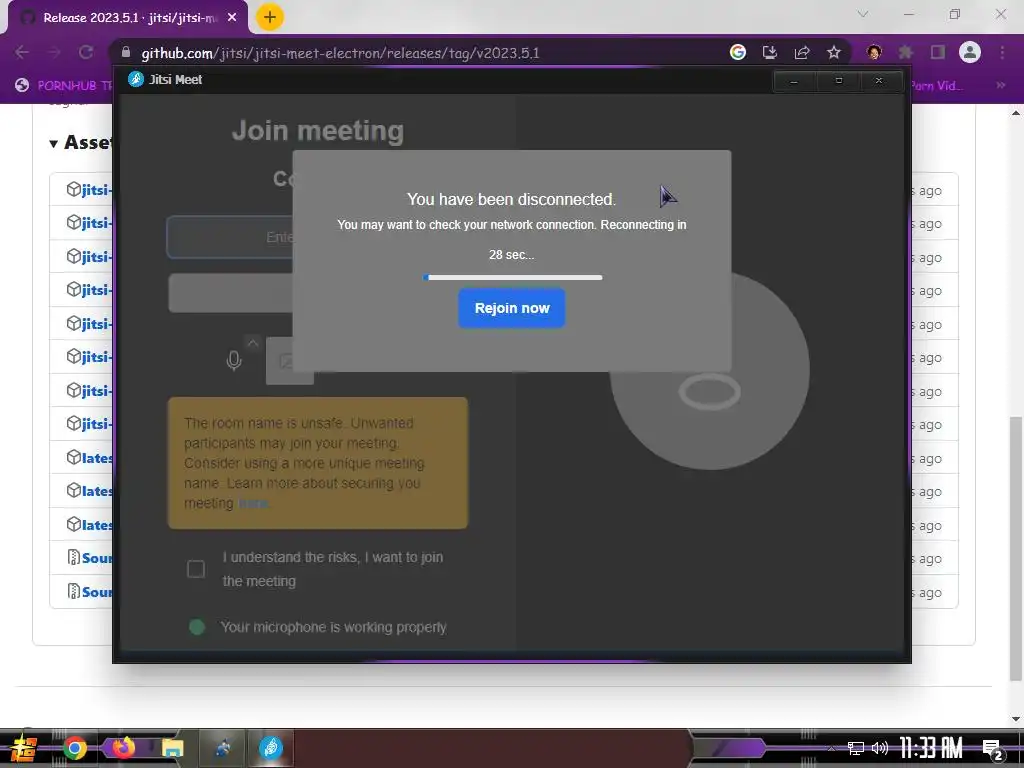Bookmark this page with the star icon
The image size is (1024, 768).
834,52
